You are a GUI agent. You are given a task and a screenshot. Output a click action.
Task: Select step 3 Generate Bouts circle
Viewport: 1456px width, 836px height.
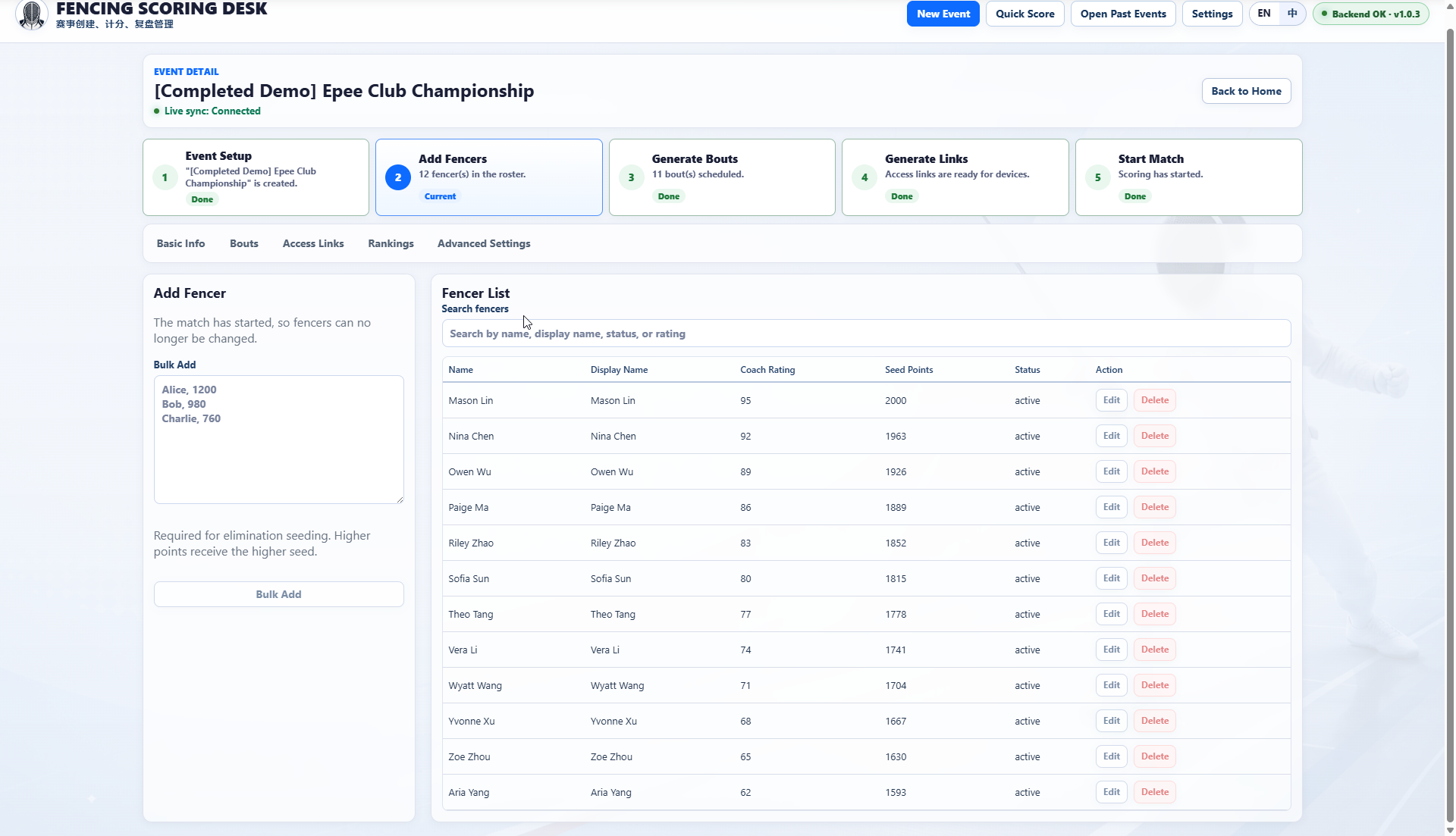(631, 177)
